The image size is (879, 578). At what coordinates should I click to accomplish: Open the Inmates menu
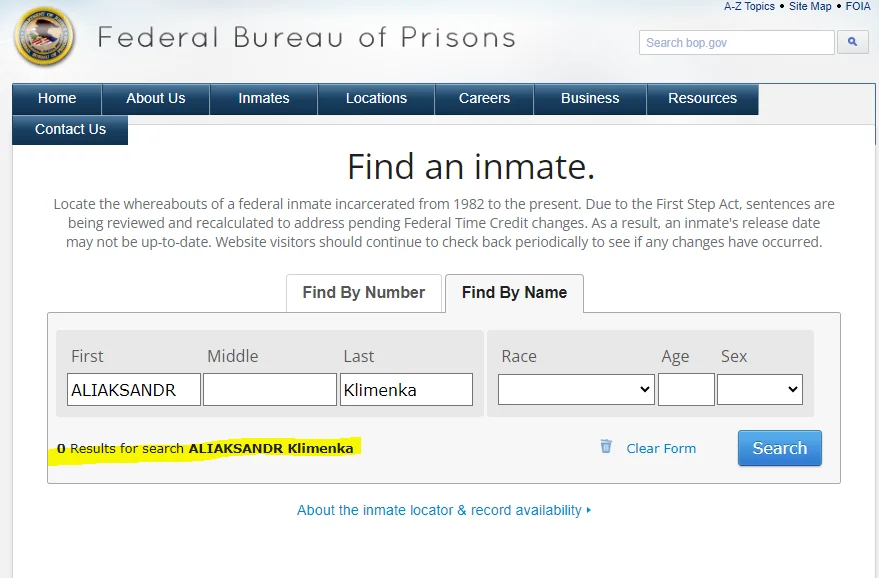coord(263,99)
